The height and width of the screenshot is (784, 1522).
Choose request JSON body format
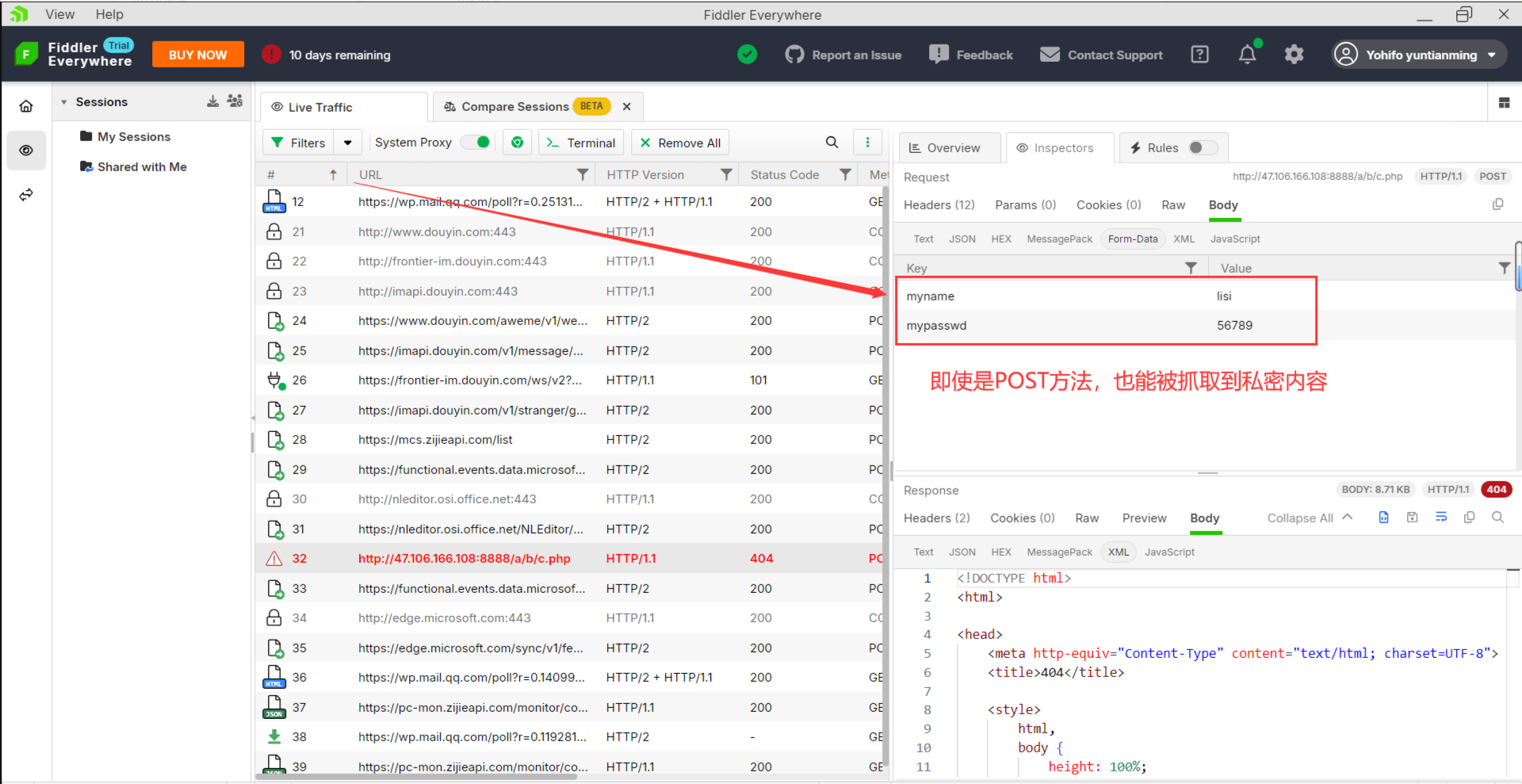click(962, 239)
